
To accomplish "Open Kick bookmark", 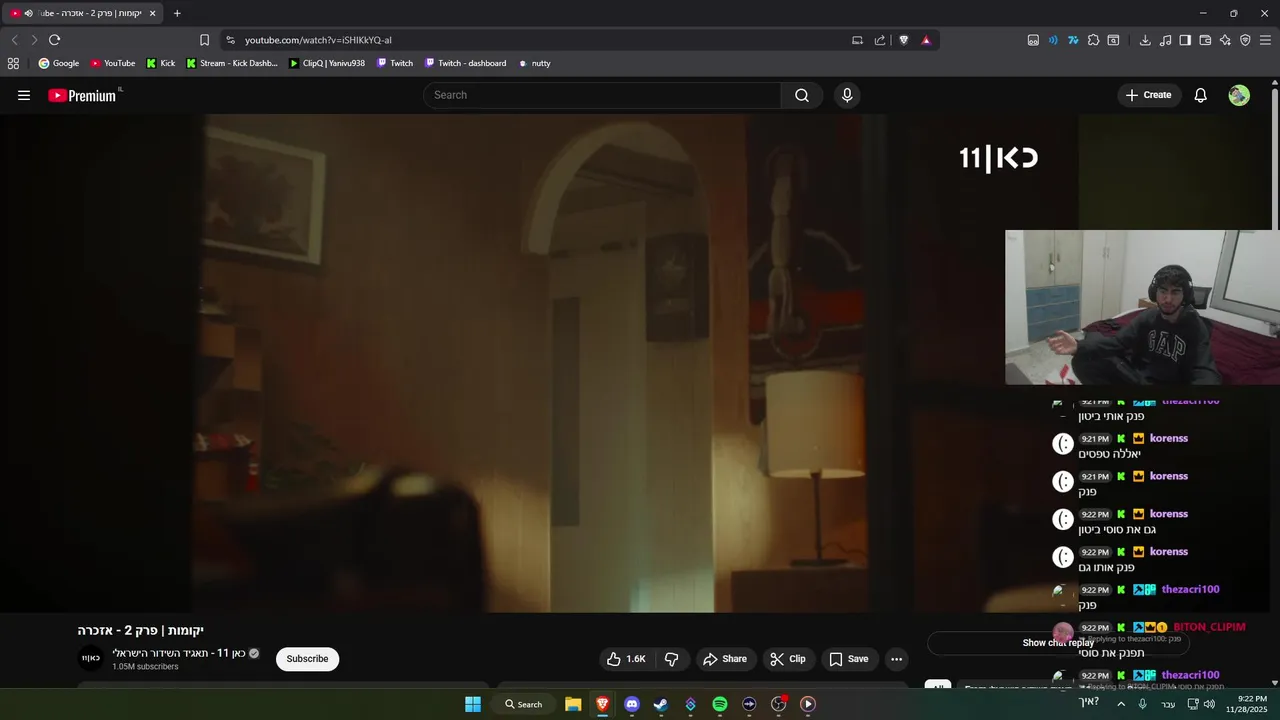I will (x=160, y=63).
